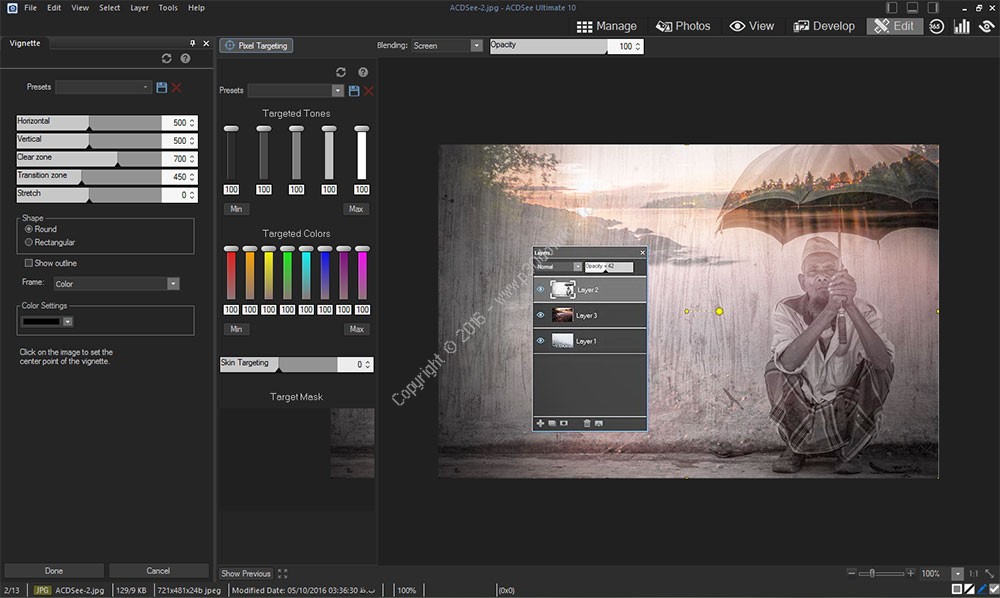Open the Tools menu
This screenshot has width=1000, height=598.
pyautogui.click(x=167, y=6)
